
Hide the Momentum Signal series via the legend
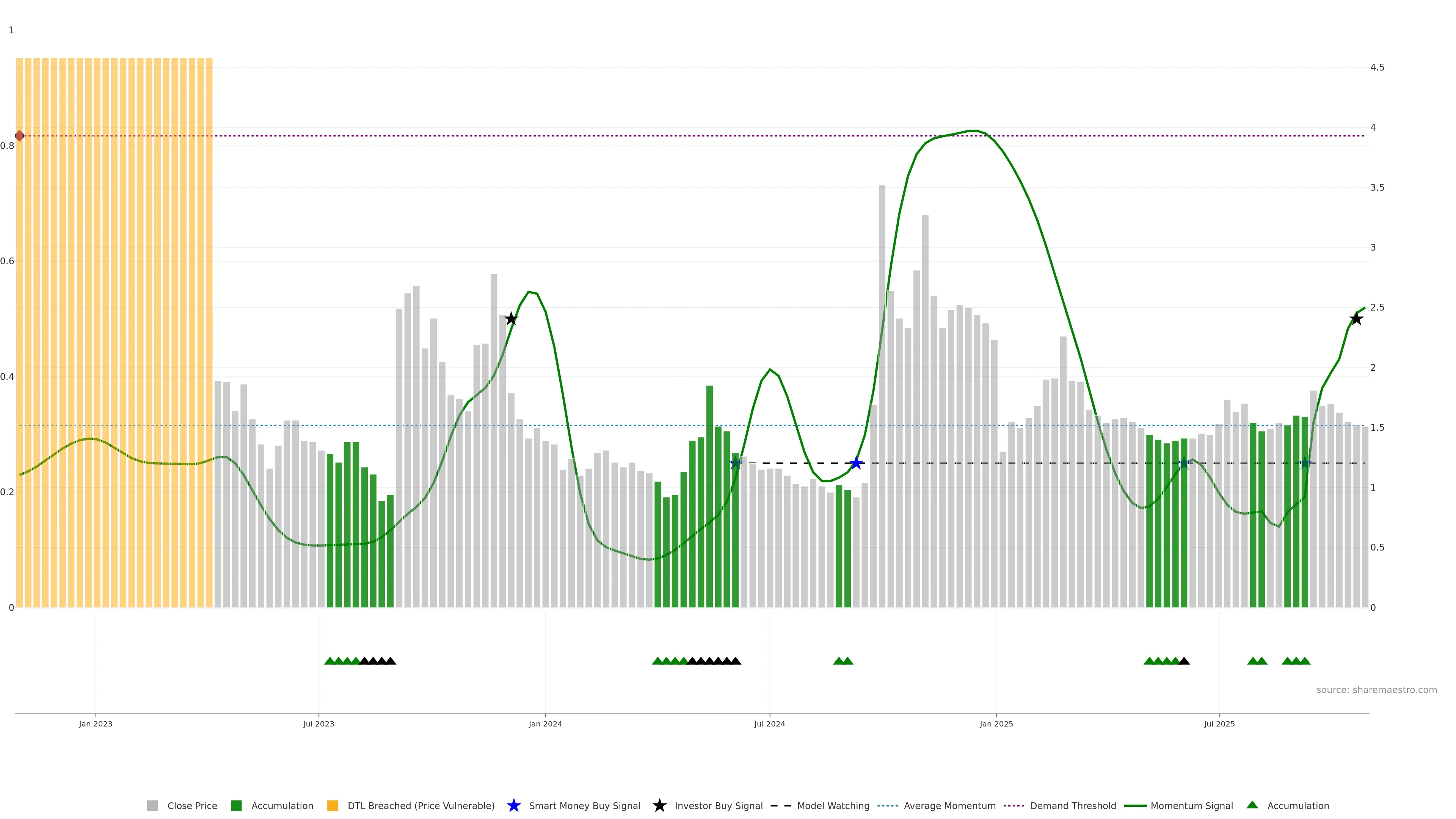point(1191,805)
